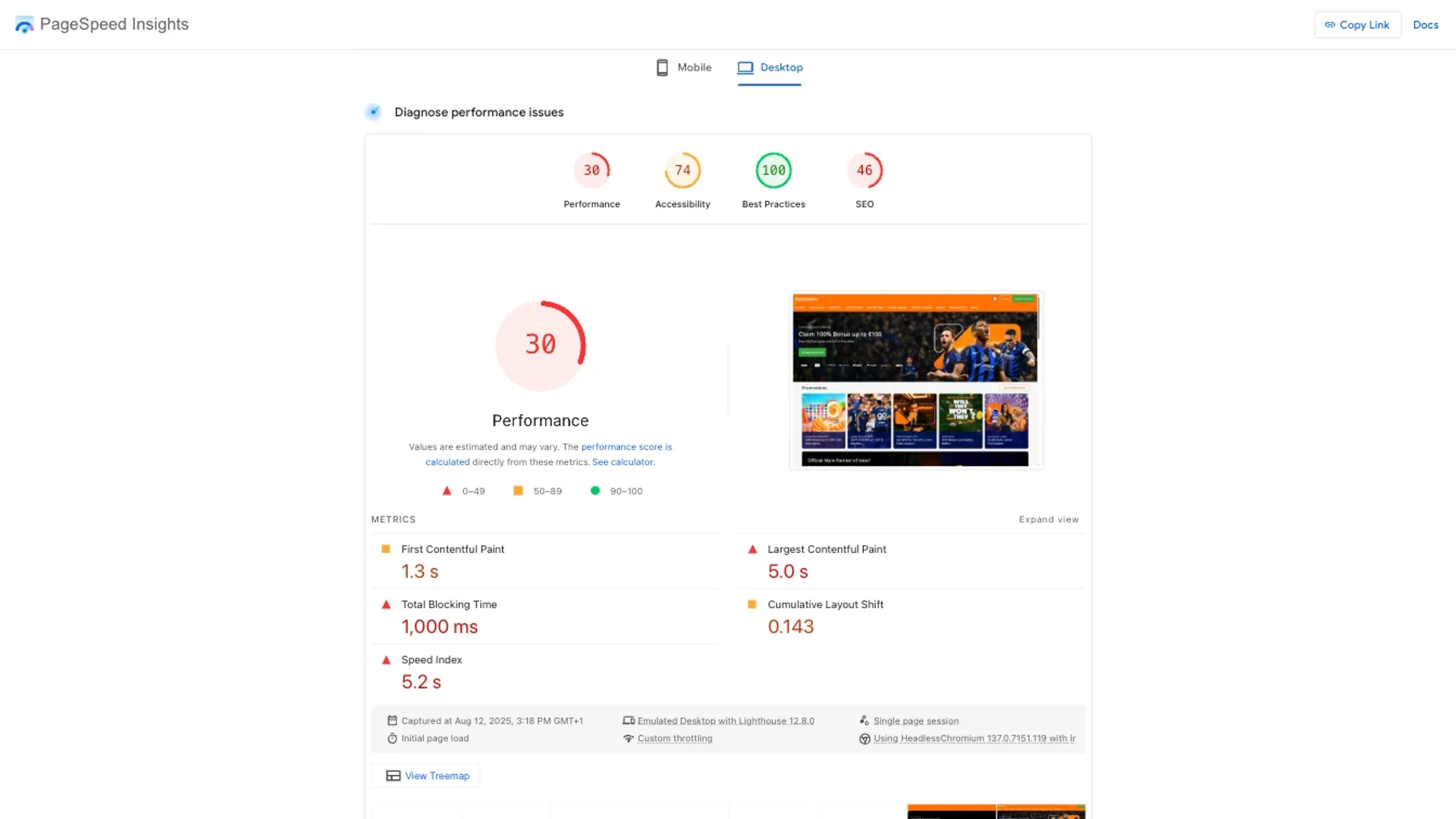The height and width of the screenshot is (819, 1456).
Task: Click the 5.2 s Speed Index value
Action: coord(422,682)
